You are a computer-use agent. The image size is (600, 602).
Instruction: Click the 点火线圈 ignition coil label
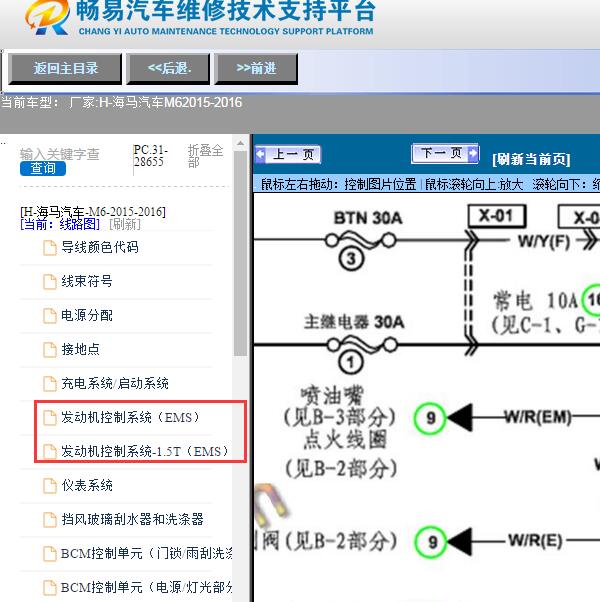pyautogui.click(x=345, y=440)
